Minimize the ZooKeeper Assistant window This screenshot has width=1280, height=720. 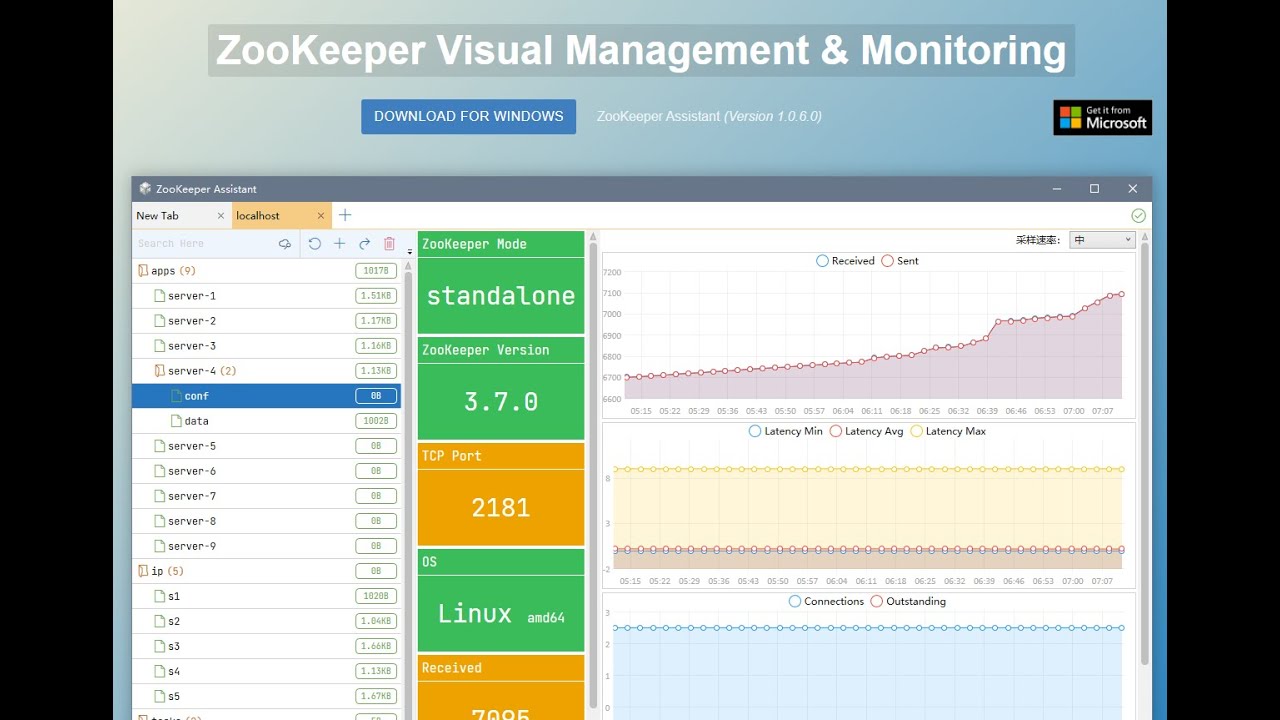[x=1056, y=189]
